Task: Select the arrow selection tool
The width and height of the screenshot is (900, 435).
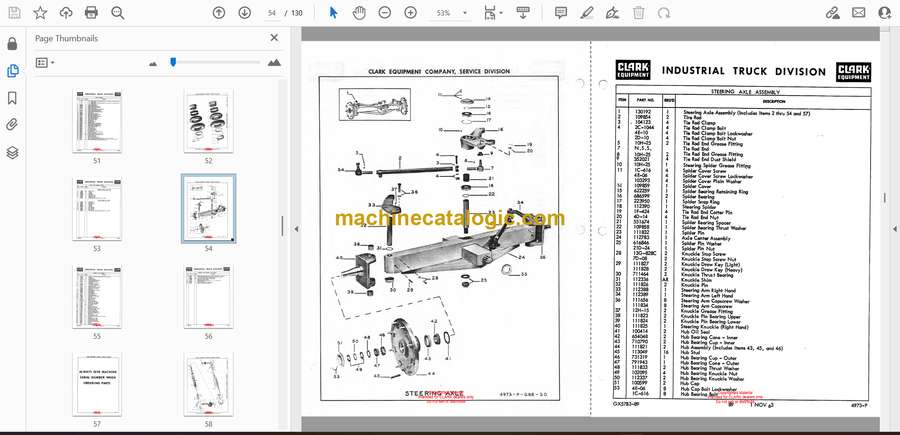Action: click(333, 13)
